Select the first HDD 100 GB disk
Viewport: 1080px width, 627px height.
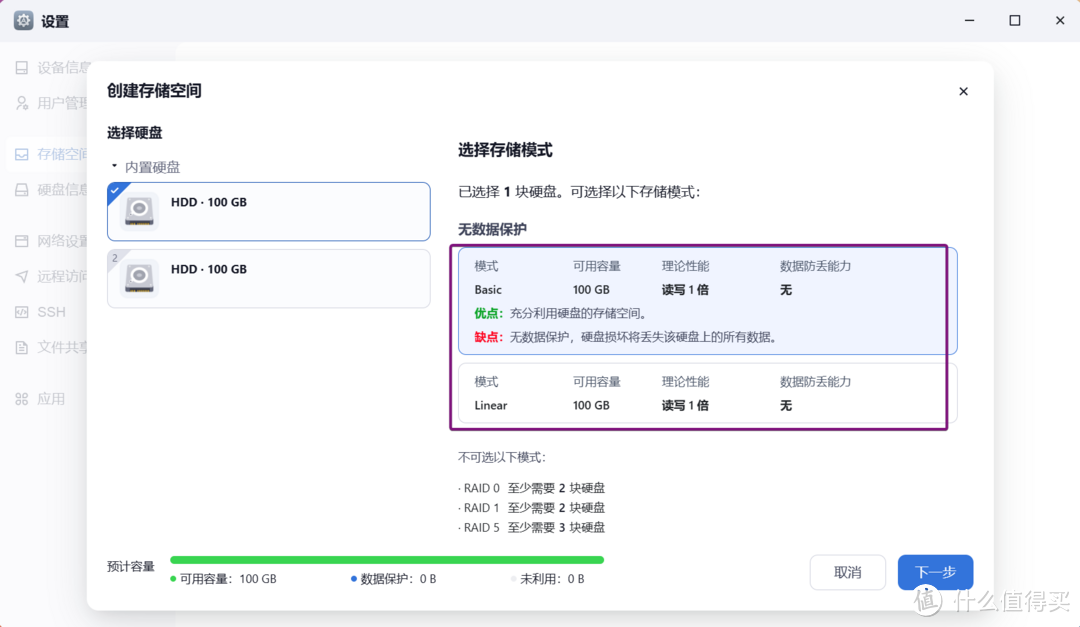pos(268,211)
